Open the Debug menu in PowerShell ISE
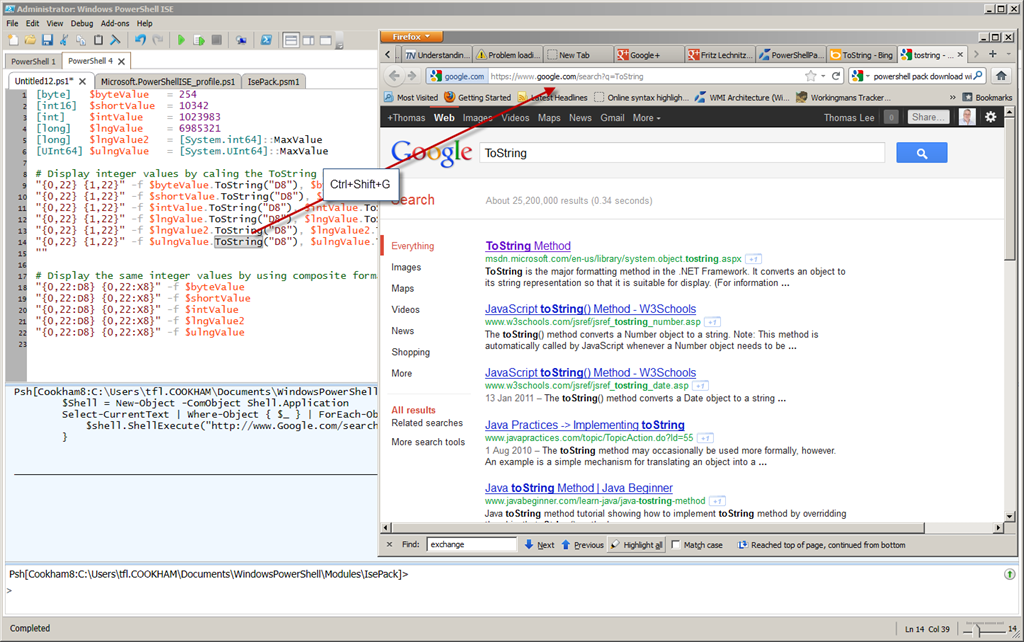 click(82, 23)
